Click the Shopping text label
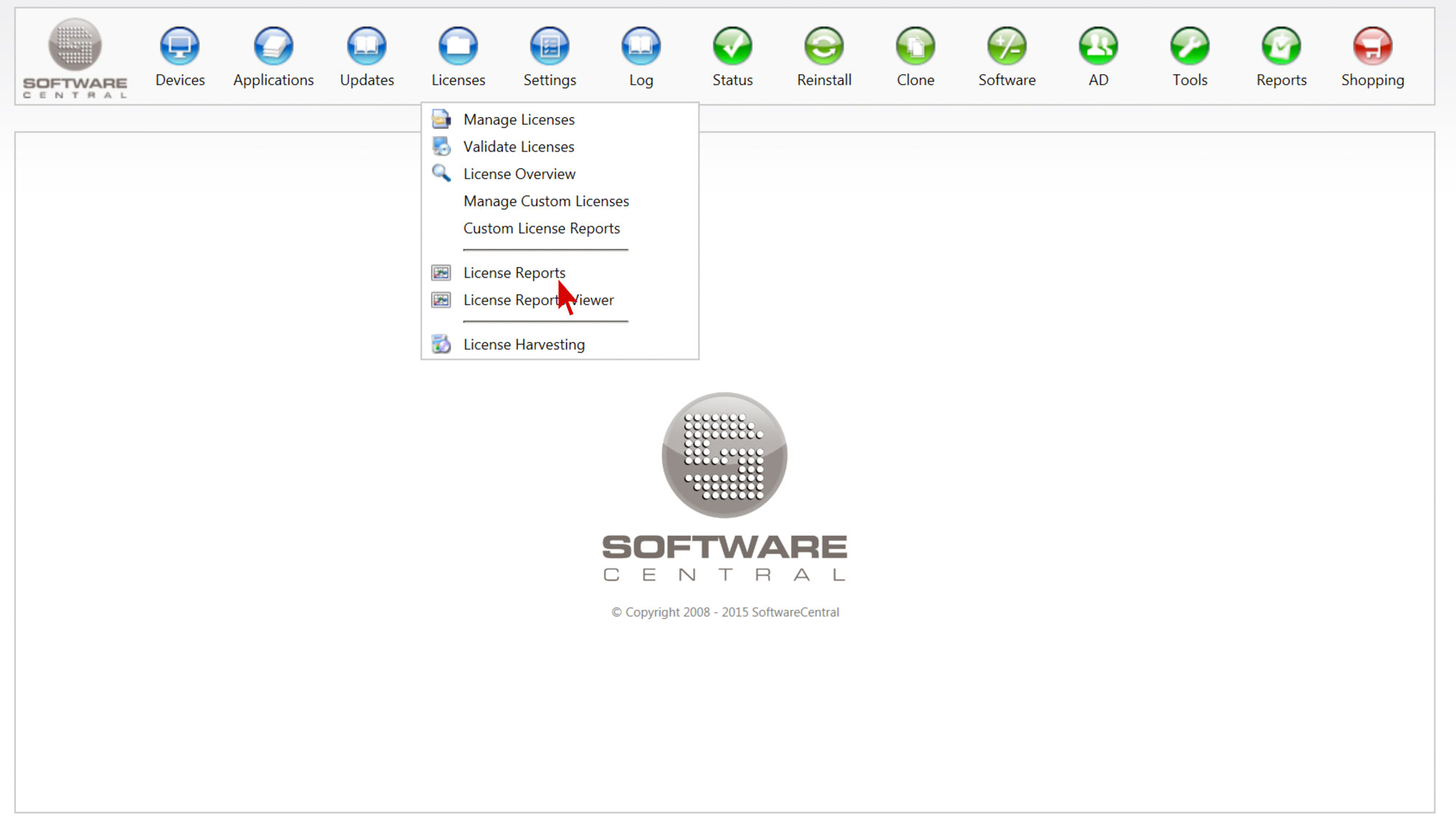1456x833 pixels. 1373,80
